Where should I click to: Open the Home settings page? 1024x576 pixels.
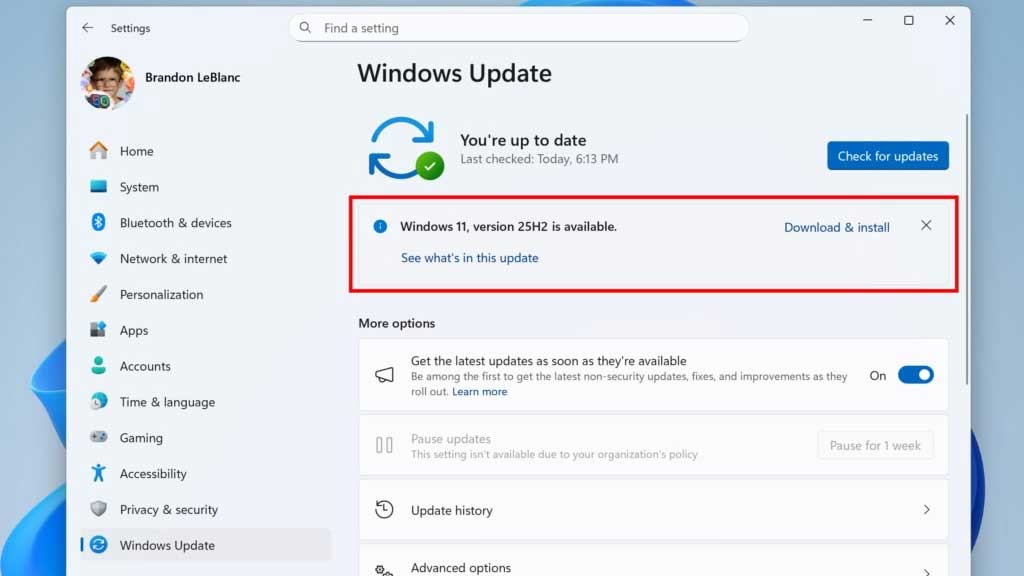(136, 152)
